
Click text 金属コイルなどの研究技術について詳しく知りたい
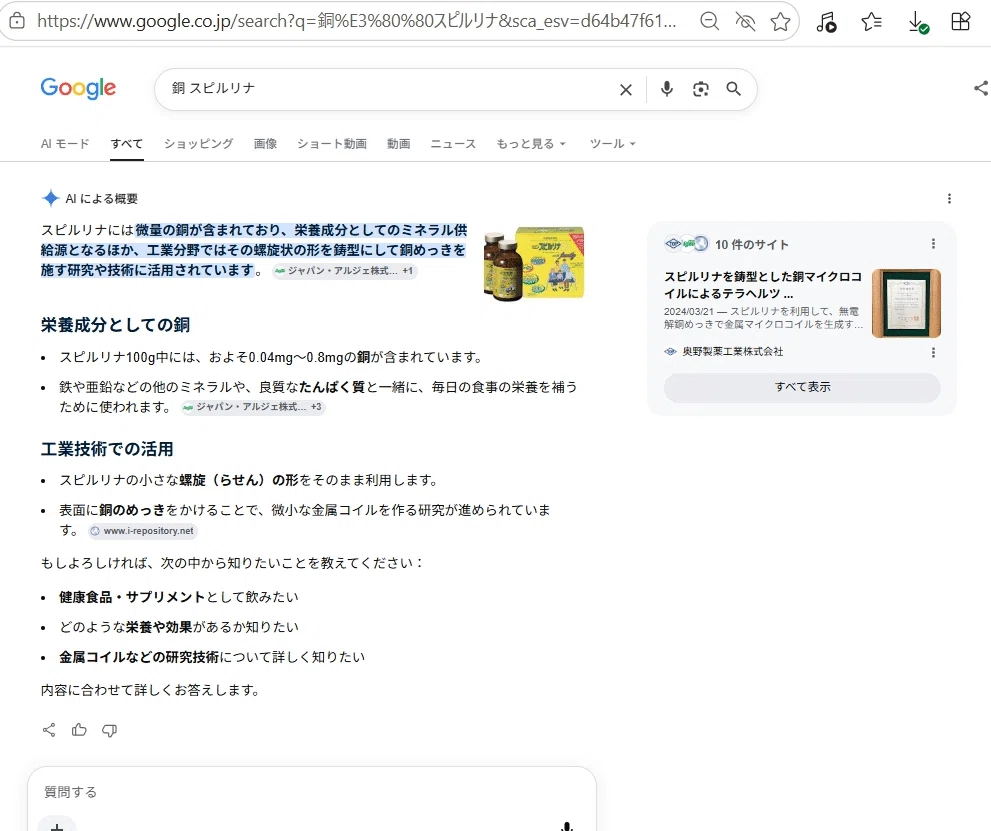212,657
